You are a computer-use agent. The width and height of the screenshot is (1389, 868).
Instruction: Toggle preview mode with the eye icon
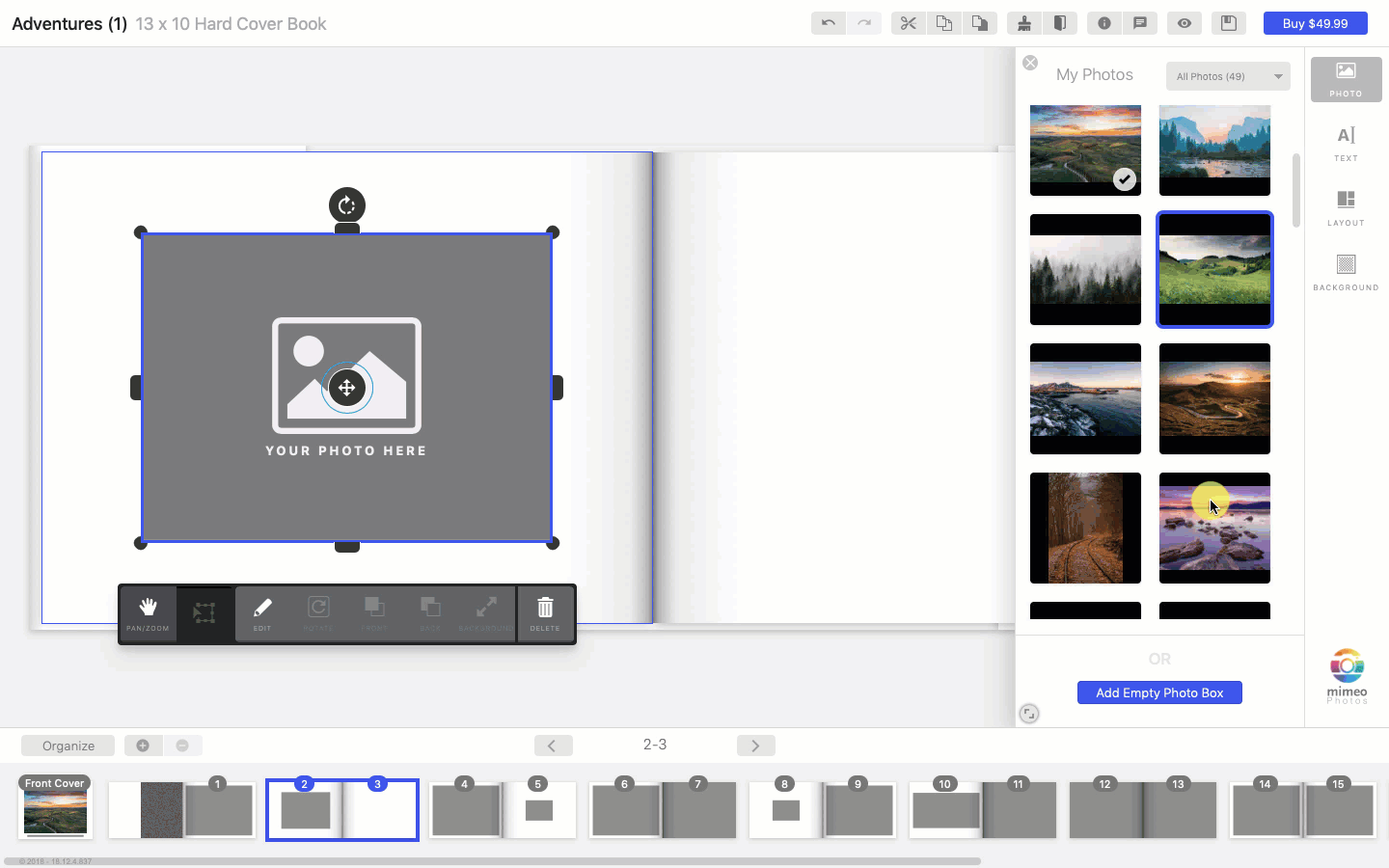pos(1185,22)
